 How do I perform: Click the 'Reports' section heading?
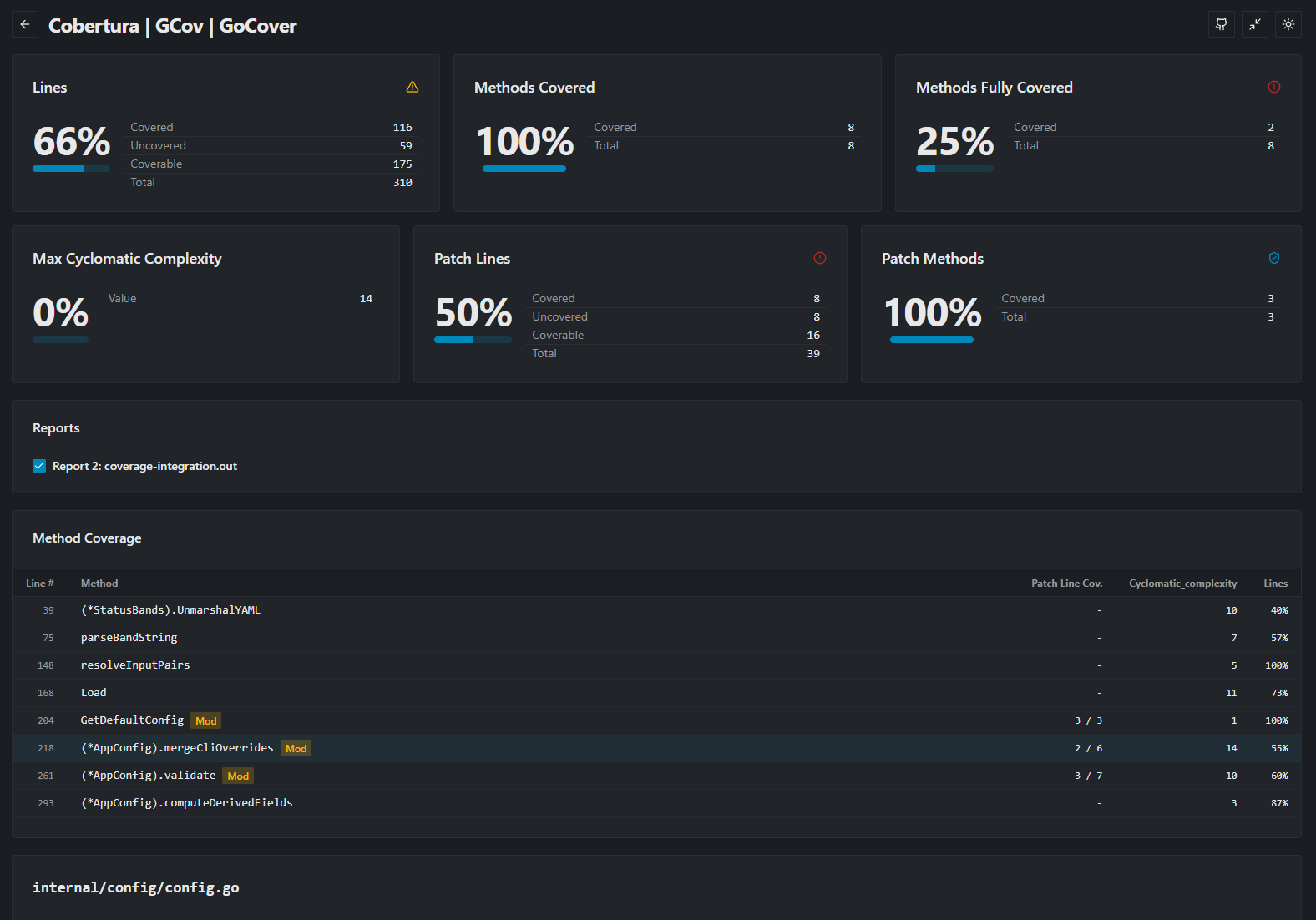56,428
